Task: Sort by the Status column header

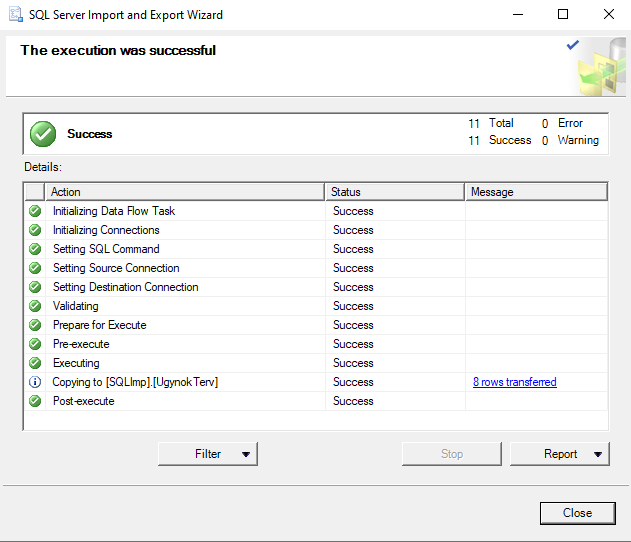Action: click(x=395, y=192)
